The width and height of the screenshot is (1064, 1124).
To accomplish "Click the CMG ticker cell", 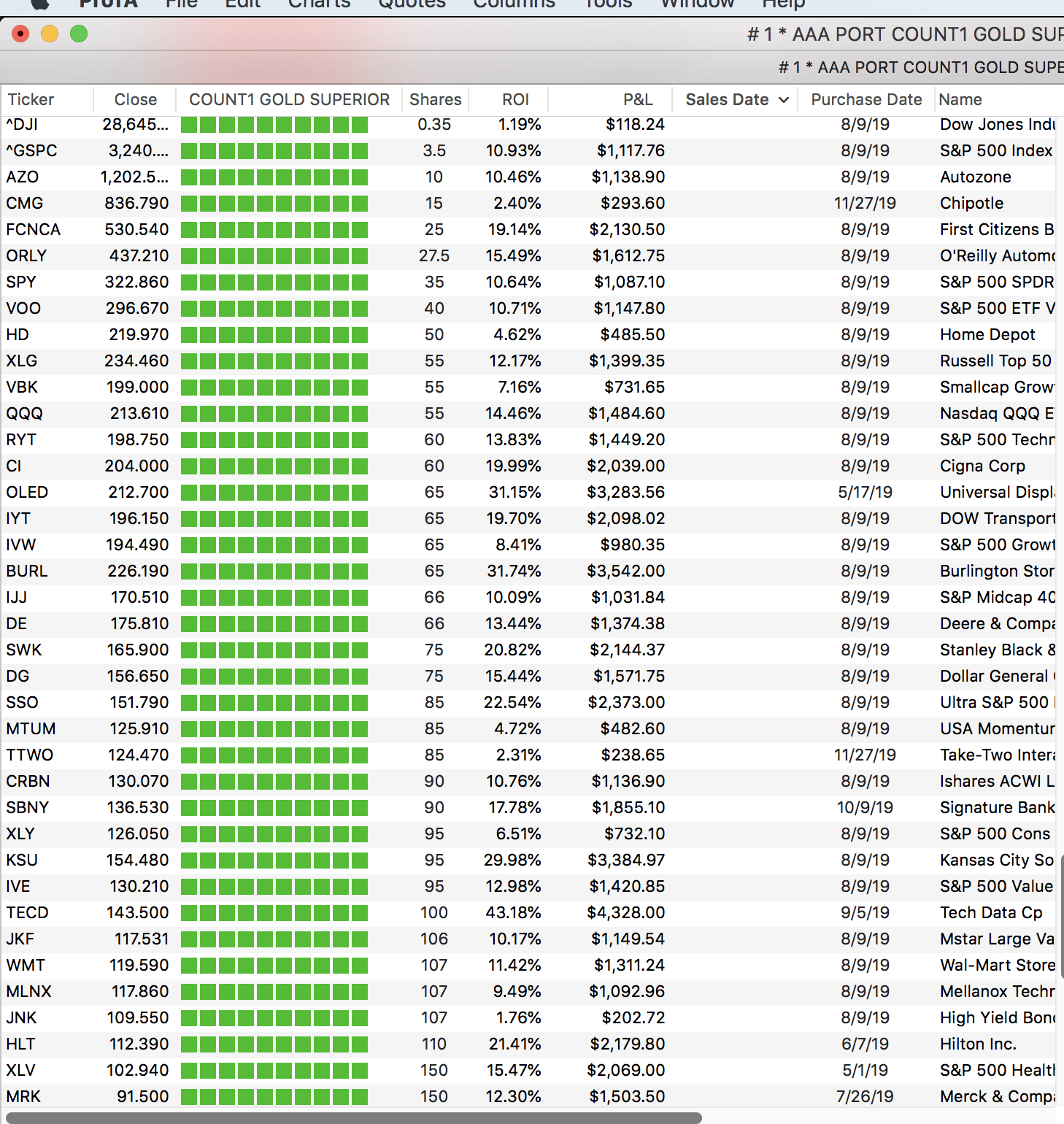I will tap(25, 203).
